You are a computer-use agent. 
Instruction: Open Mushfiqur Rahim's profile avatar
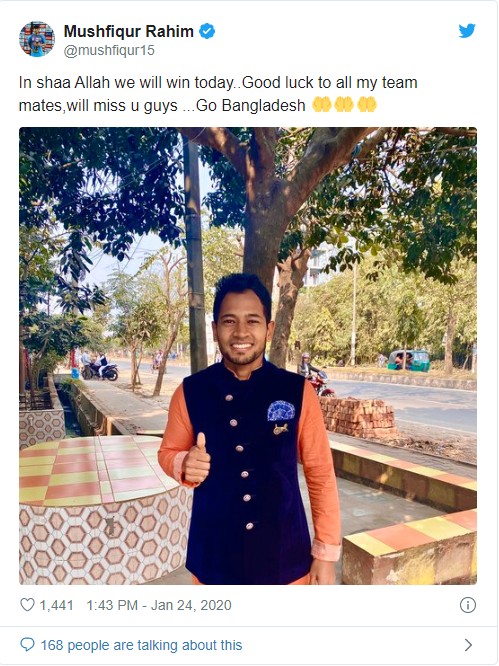click(x=37, y=39)
